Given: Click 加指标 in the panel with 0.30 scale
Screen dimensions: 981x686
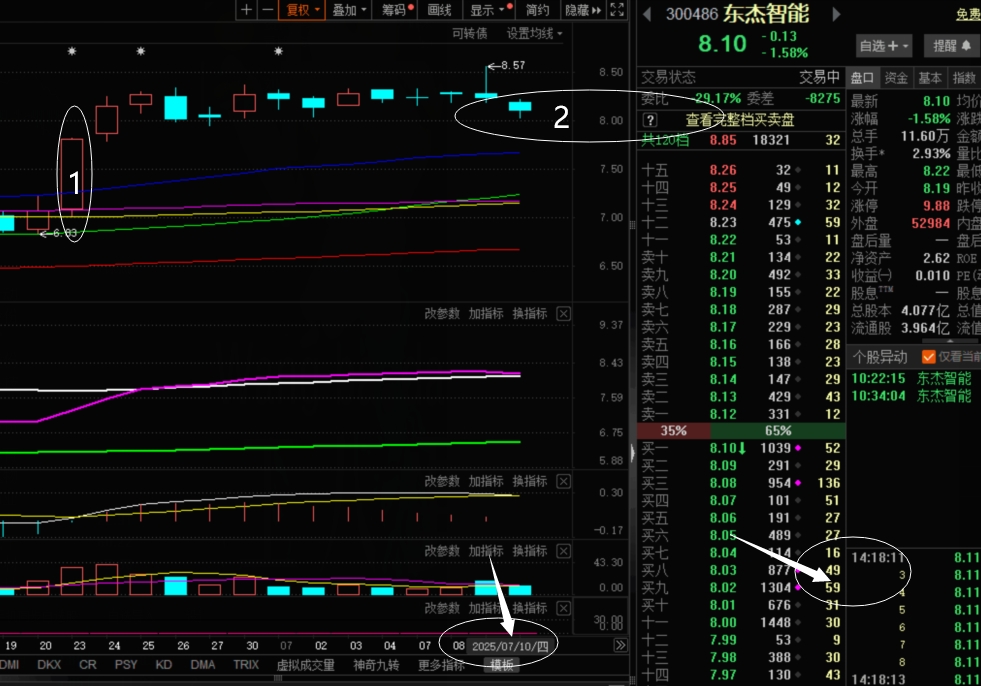Looking at the screenshot, I should (x=486, y=481).
